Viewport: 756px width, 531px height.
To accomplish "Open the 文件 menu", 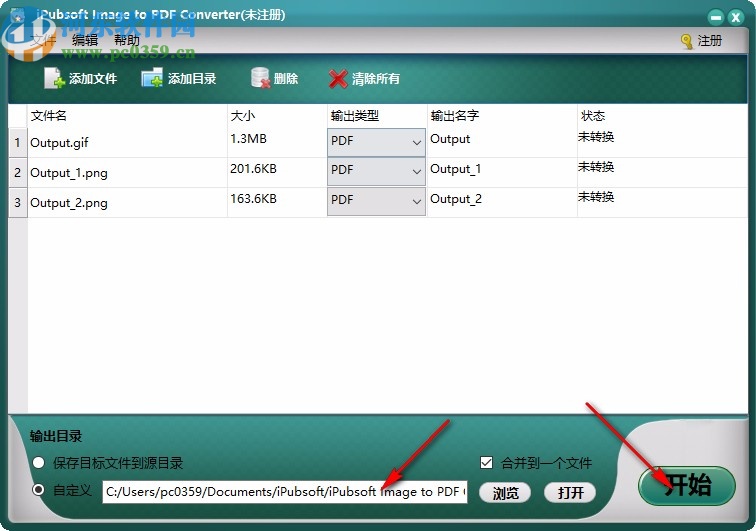I will pyautogui.click(x=43, y=40).
